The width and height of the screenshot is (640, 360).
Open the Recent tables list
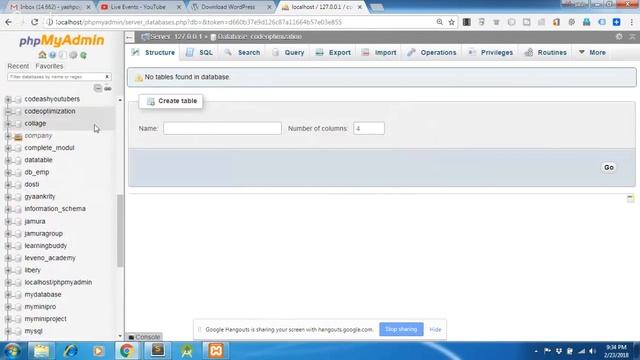pyautogui.click(x=18, y=66)
